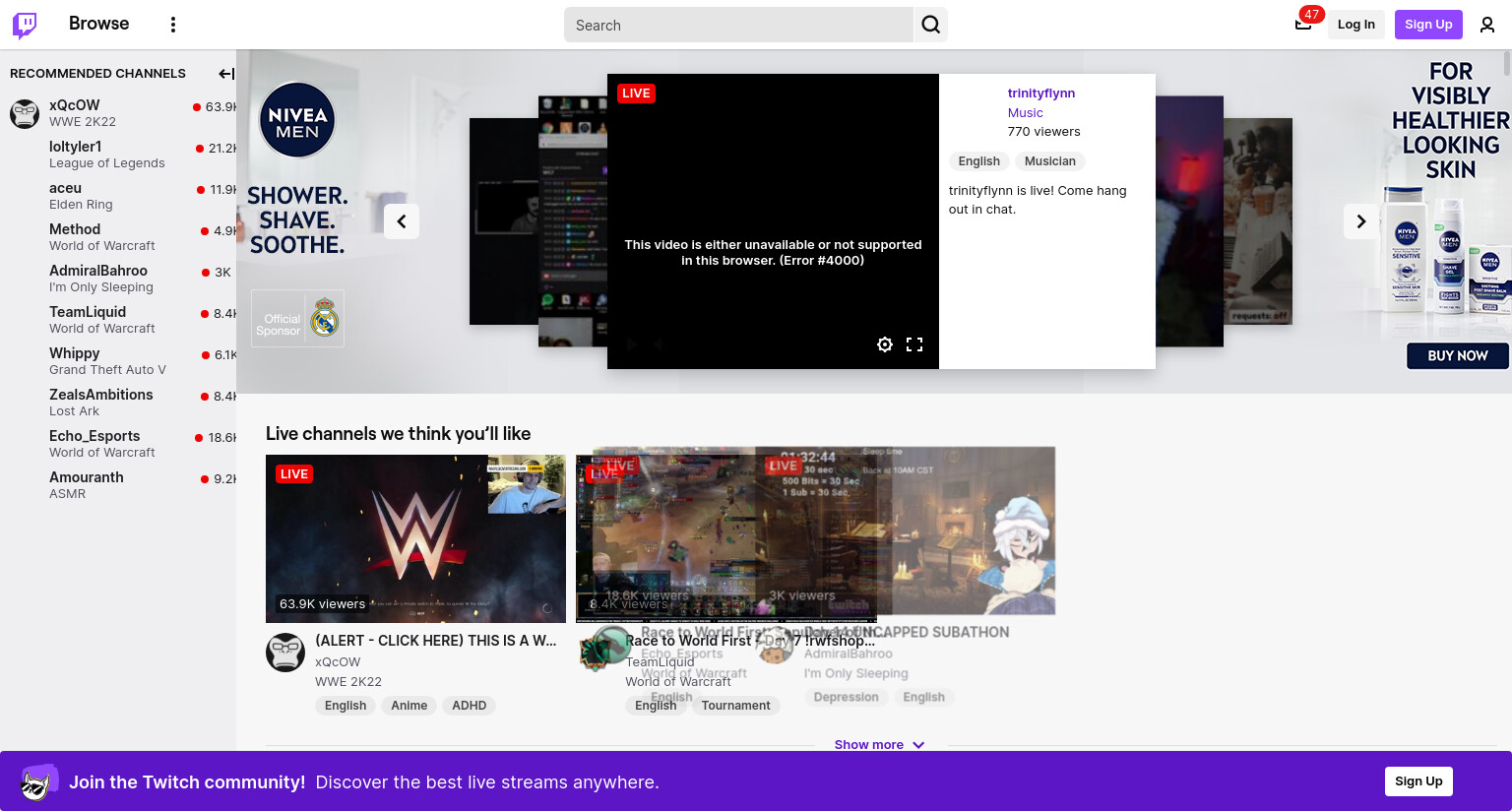Open the notifications inbox with 47 badge
This screenshot has height=811, width=1512.
1303,25
